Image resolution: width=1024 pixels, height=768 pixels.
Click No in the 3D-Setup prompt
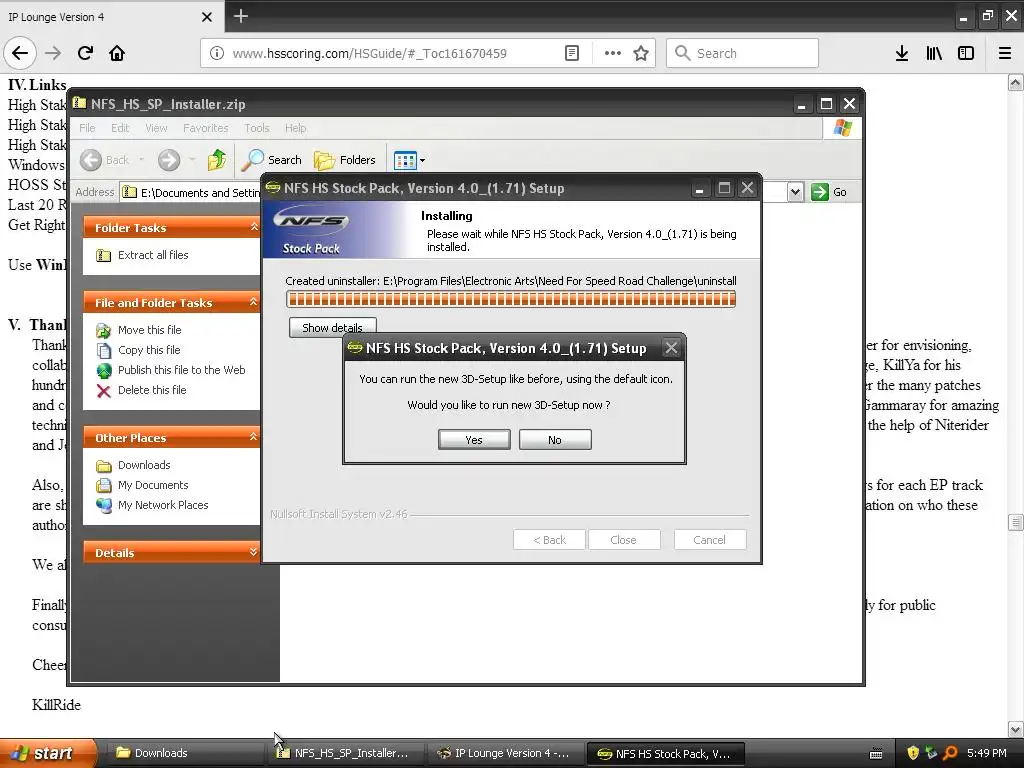(x=555, y=440)
